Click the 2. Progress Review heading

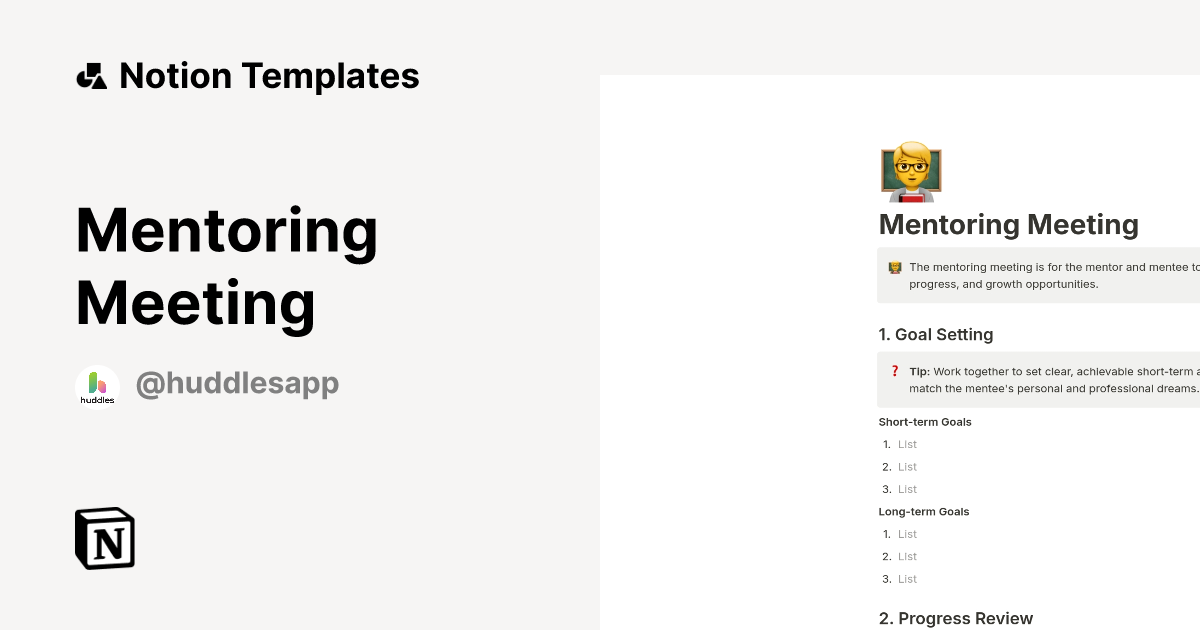click(x=955, y=618)
